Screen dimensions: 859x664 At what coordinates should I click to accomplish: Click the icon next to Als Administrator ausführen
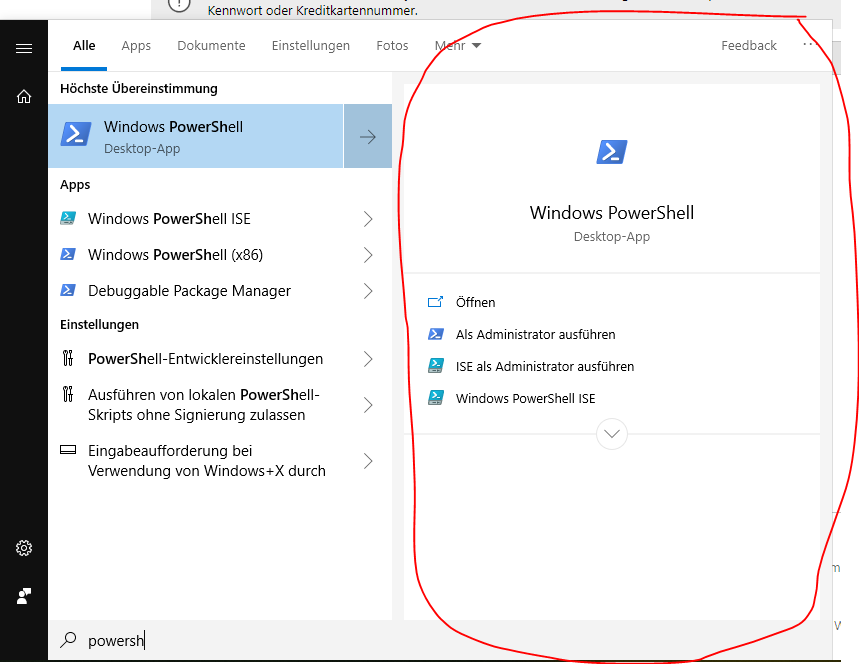[436, 334]
